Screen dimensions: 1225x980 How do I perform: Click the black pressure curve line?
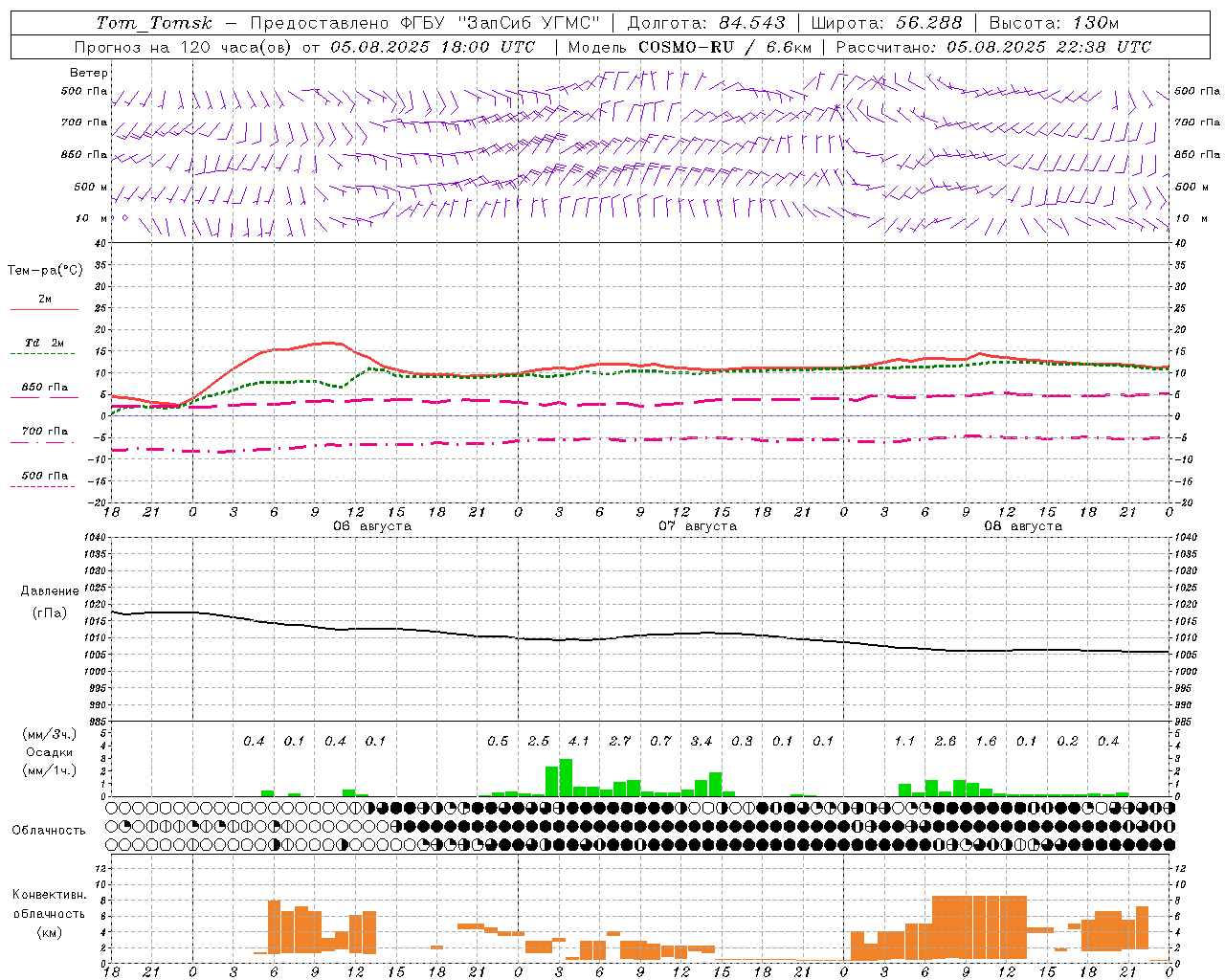[641, 636]
